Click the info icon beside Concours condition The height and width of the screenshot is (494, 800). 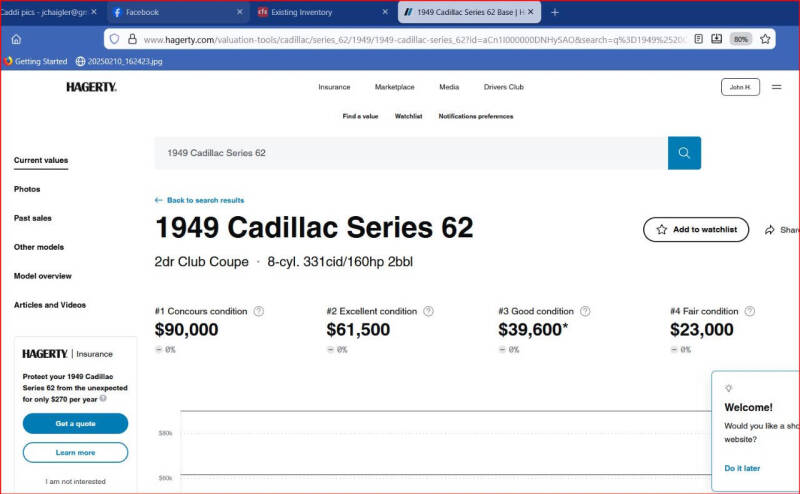point(259,311)
